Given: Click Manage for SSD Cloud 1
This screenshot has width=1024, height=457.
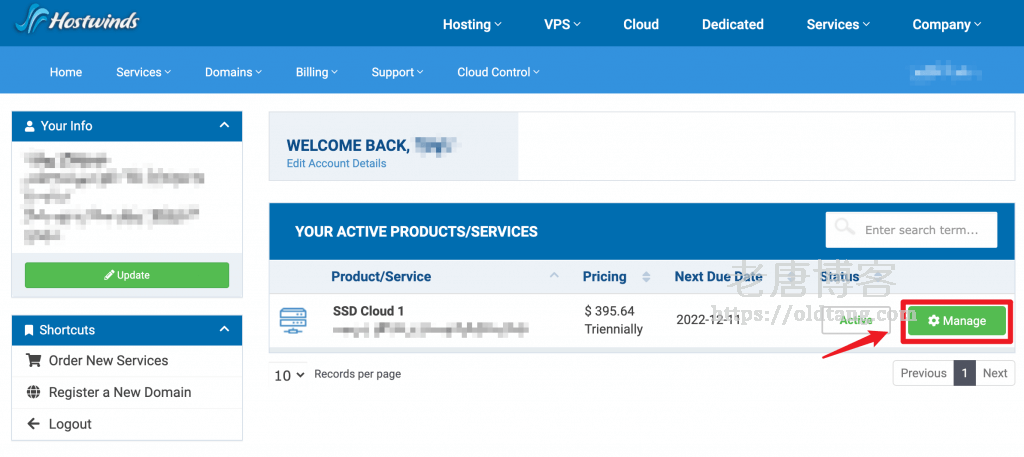Looking at the screenshot, I should (x=957, y=321).
